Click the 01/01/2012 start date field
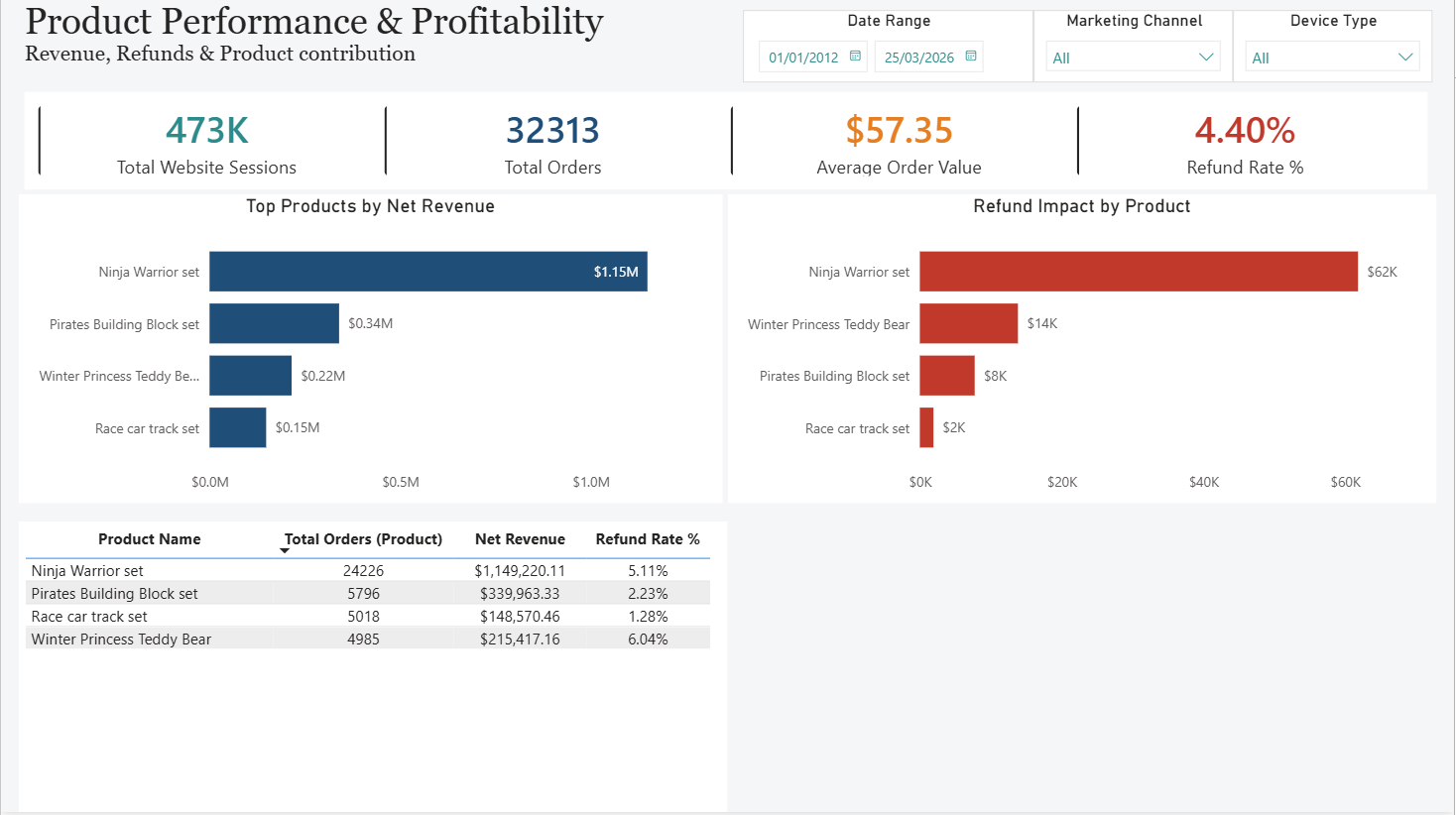Image resolution: width=1456 pixels, height=815 pixels. (x=803, y=58)
